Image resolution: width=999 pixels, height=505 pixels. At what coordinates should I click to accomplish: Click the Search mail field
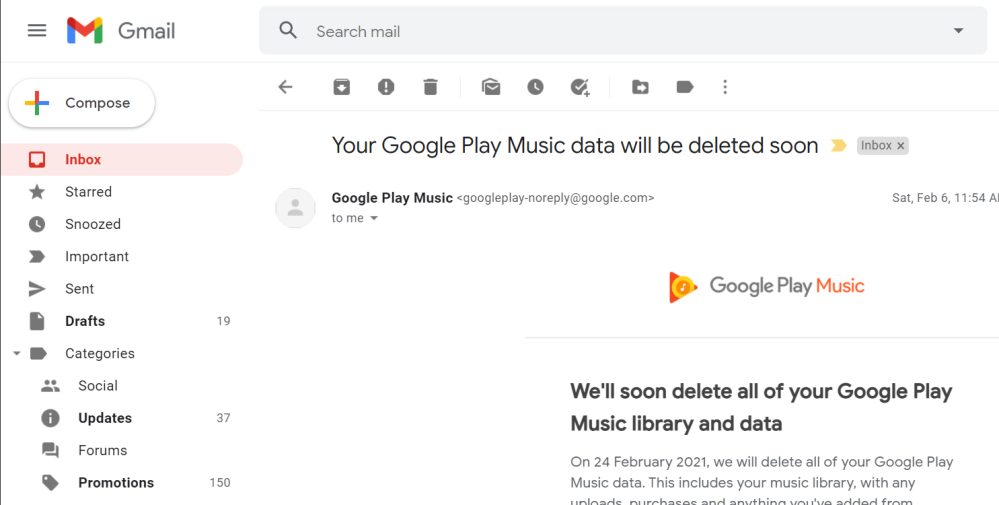[600, 31]
